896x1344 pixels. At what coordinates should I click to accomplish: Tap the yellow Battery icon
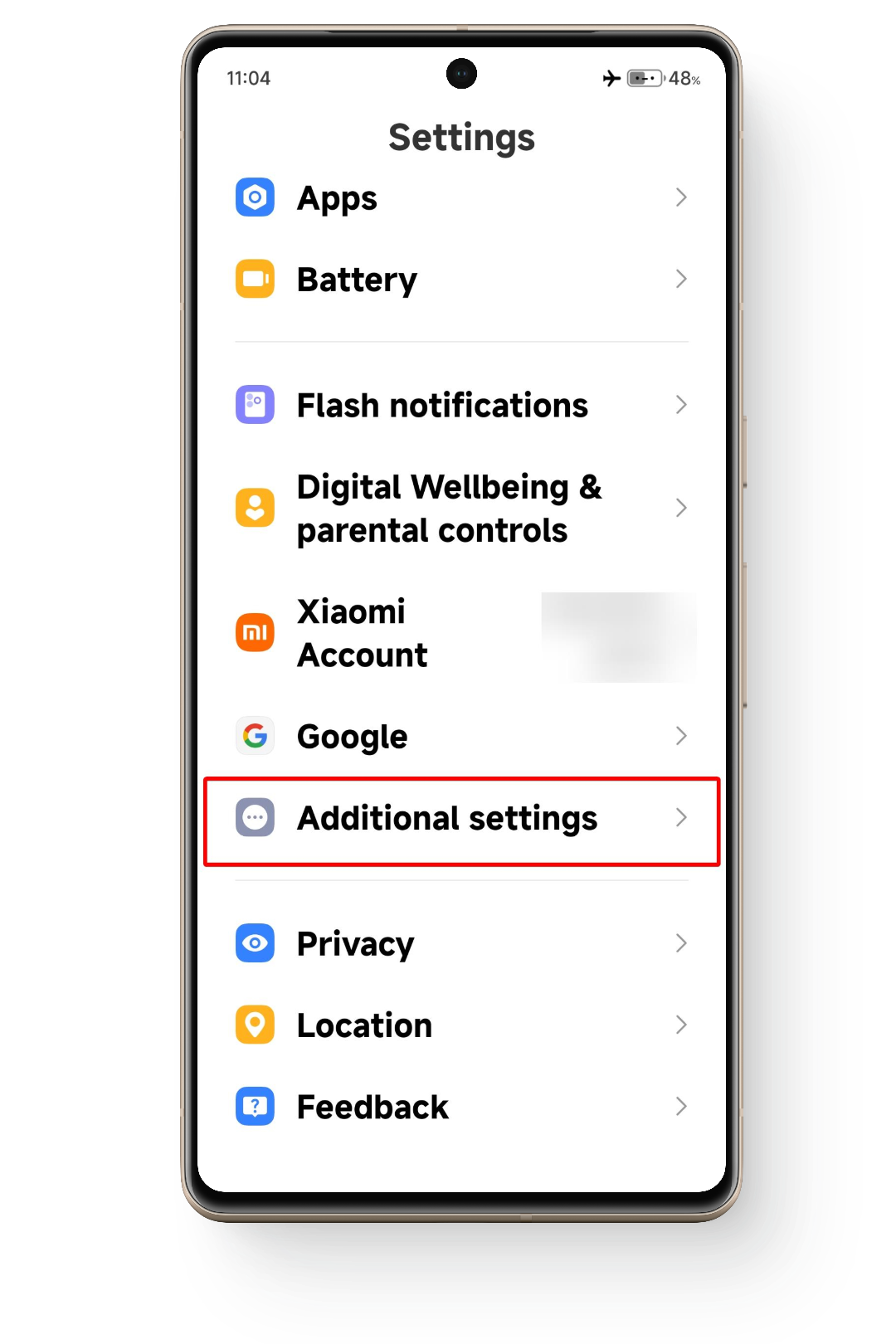255,279
